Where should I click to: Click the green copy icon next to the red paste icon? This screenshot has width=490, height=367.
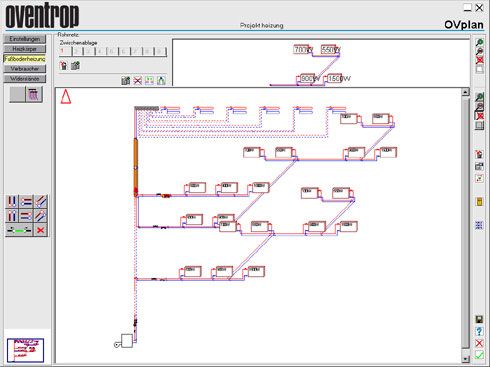click(x=76, y=65)
